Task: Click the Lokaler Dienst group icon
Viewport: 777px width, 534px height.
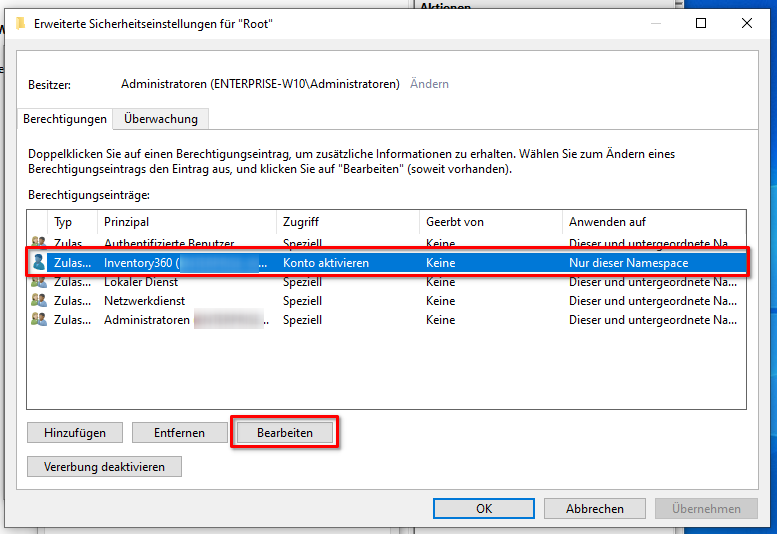Action: tap(39, 282)
